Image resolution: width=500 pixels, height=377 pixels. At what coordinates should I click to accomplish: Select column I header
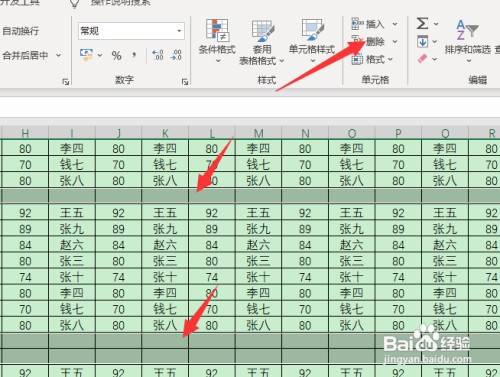coord(72,133)
